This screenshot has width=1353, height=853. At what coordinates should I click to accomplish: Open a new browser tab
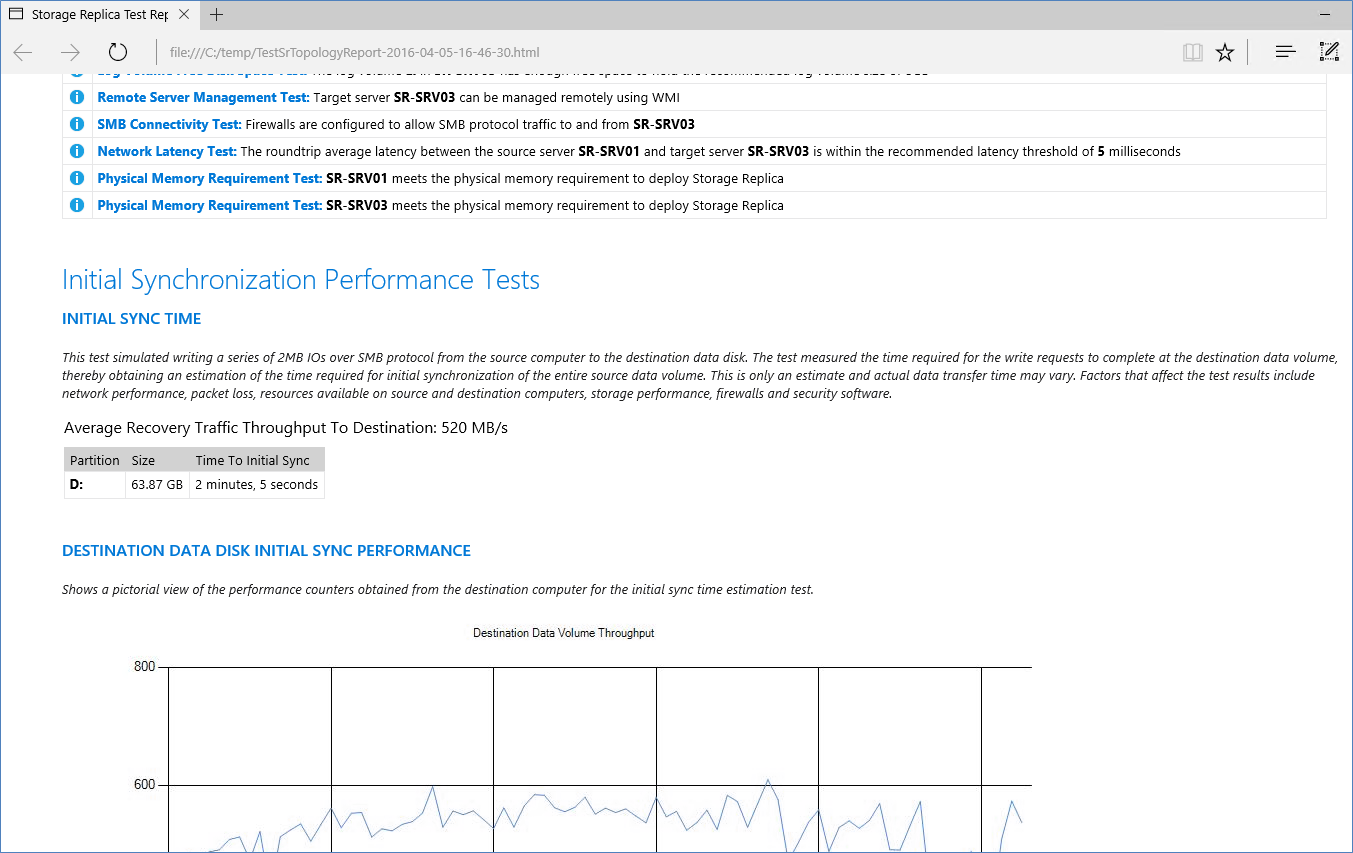[216, 15]
